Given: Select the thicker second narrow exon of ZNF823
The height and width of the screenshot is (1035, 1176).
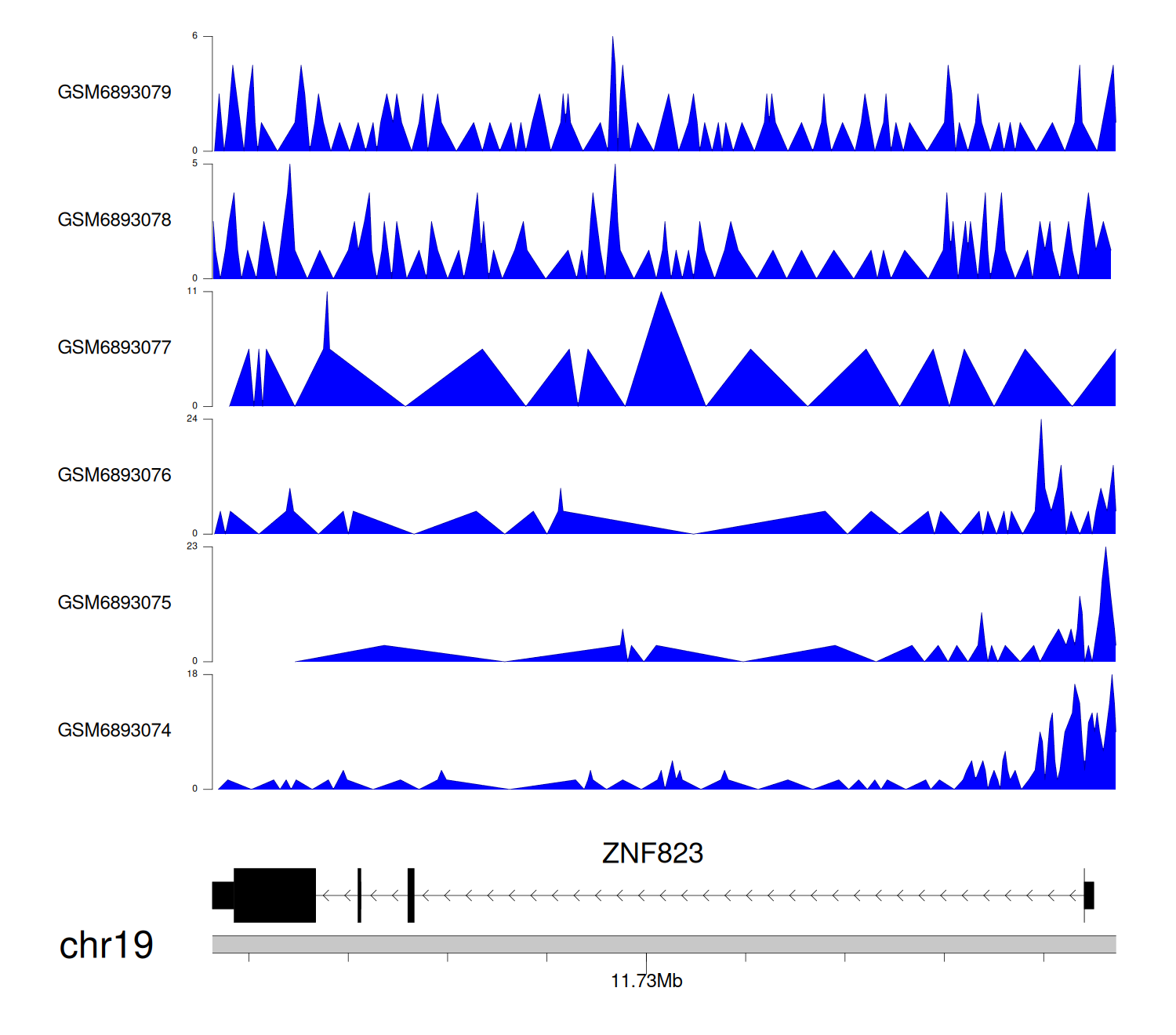Looking at the screenshot, I should [x=411, y=895].
